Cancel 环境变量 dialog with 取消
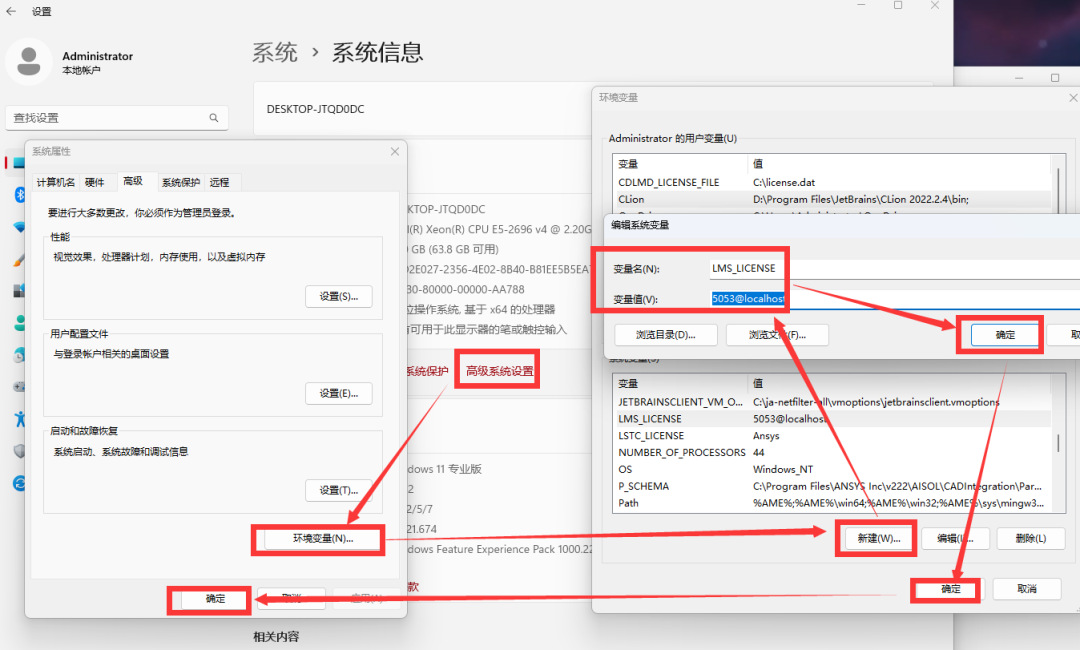 coord(1027,589)
